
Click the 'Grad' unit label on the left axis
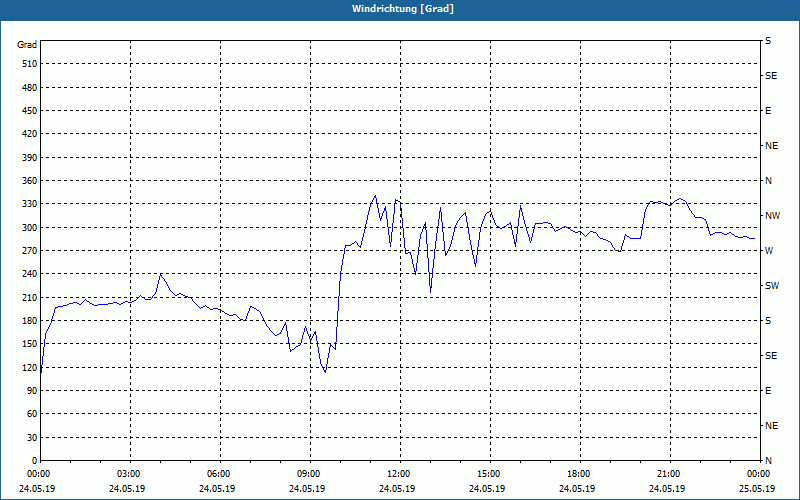tap(27, 45)
